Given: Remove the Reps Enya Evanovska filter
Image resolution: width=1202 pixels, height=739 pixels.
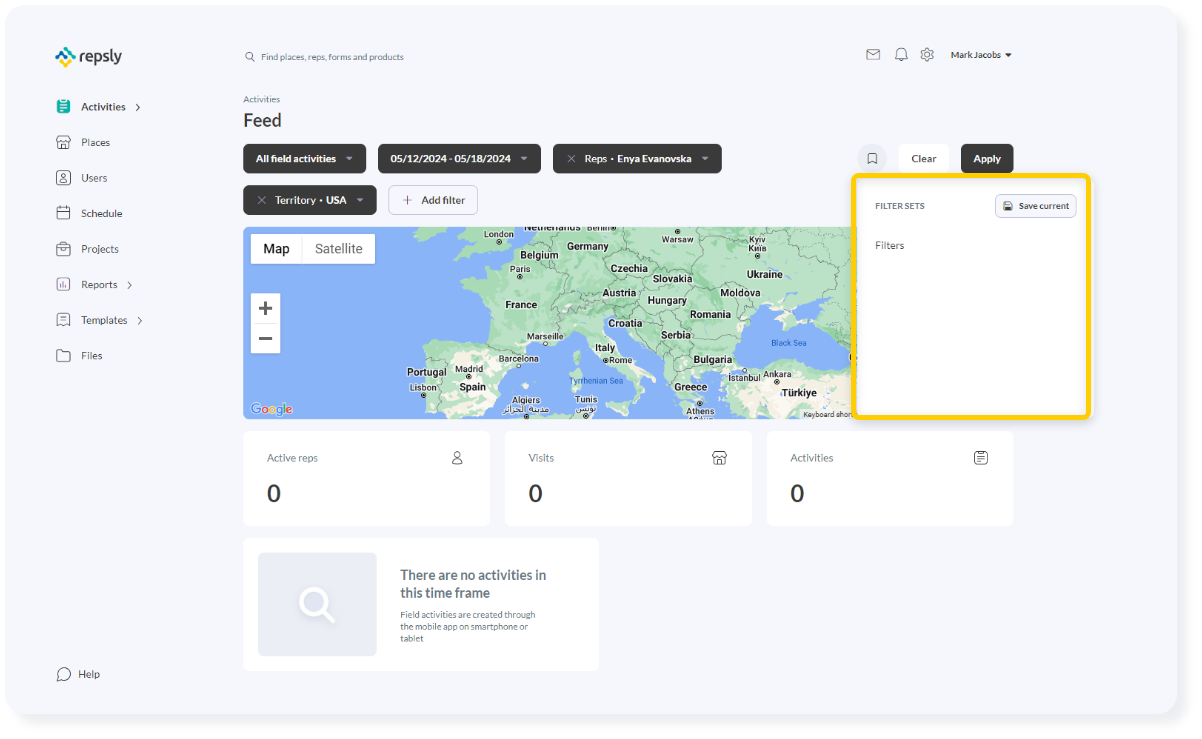Looking at the screenshot, I should coord(571,159).
